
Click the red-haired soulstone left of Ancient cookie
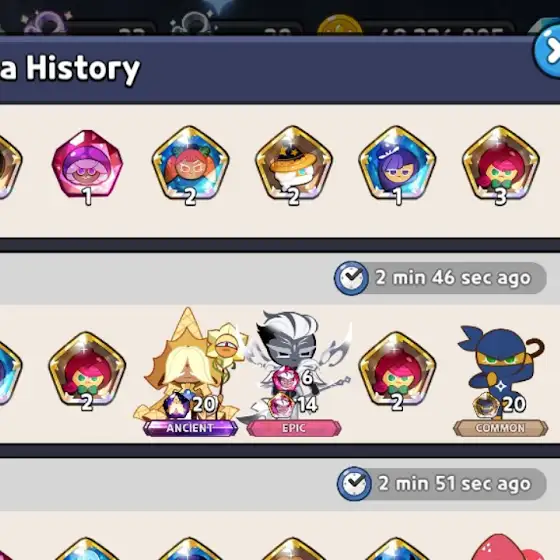point(87,371)
